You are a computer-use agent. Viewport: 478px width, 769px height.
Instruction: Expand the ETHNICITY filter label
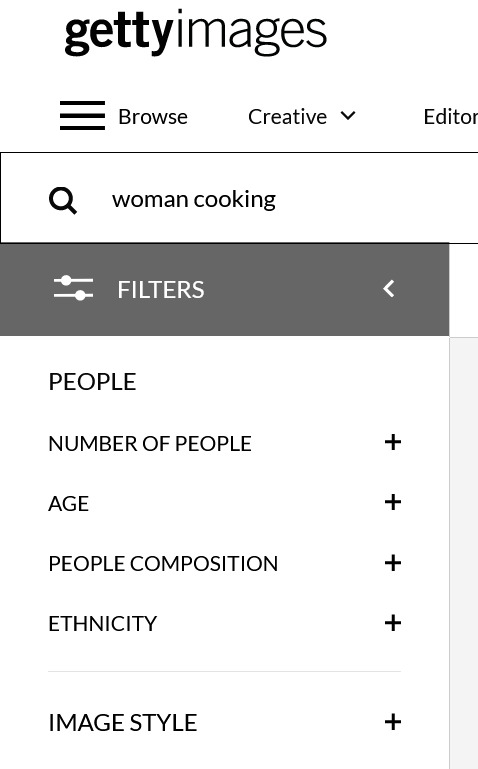102,624
